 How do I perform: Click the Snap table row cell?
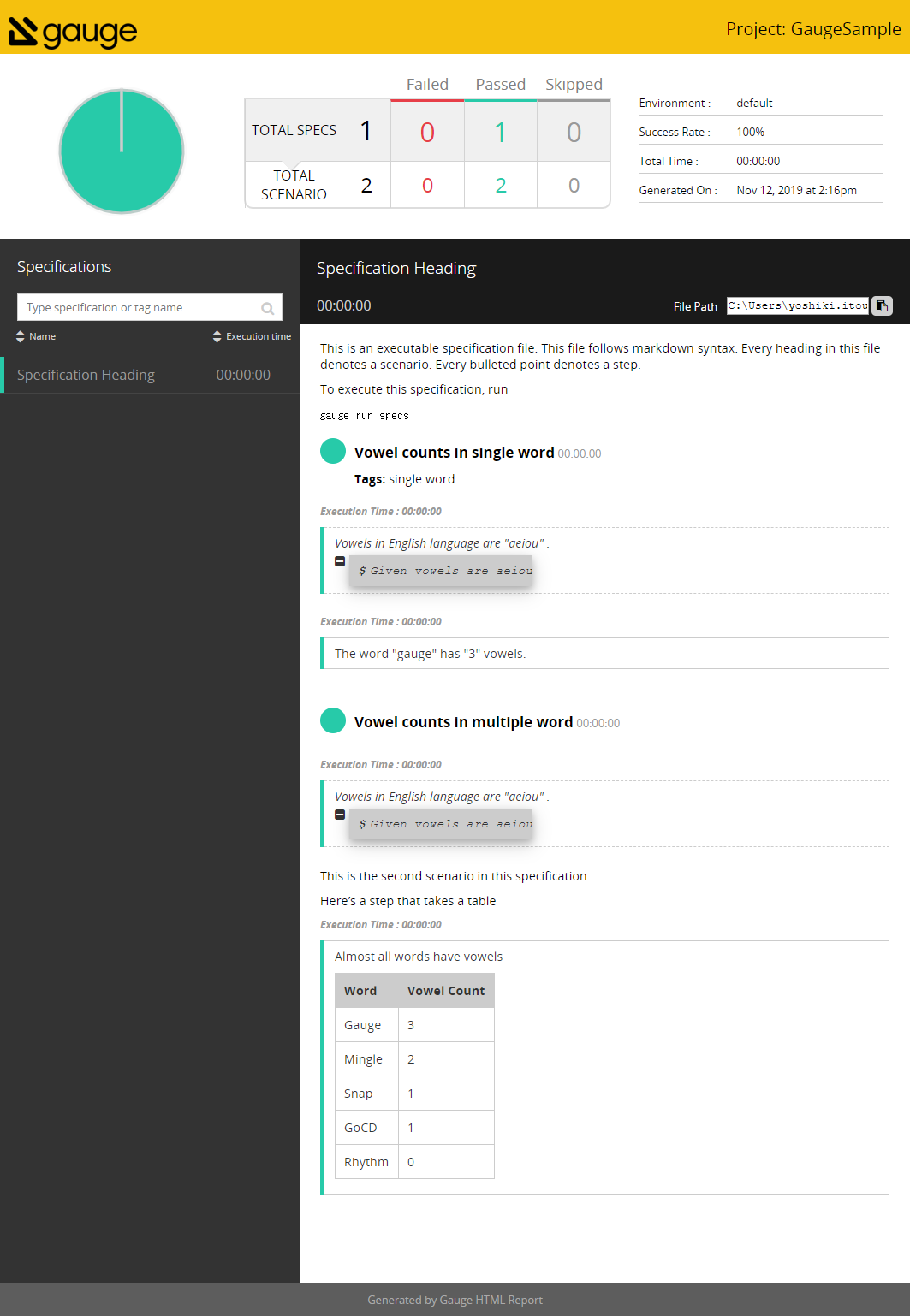click(x=366, y=1094)
